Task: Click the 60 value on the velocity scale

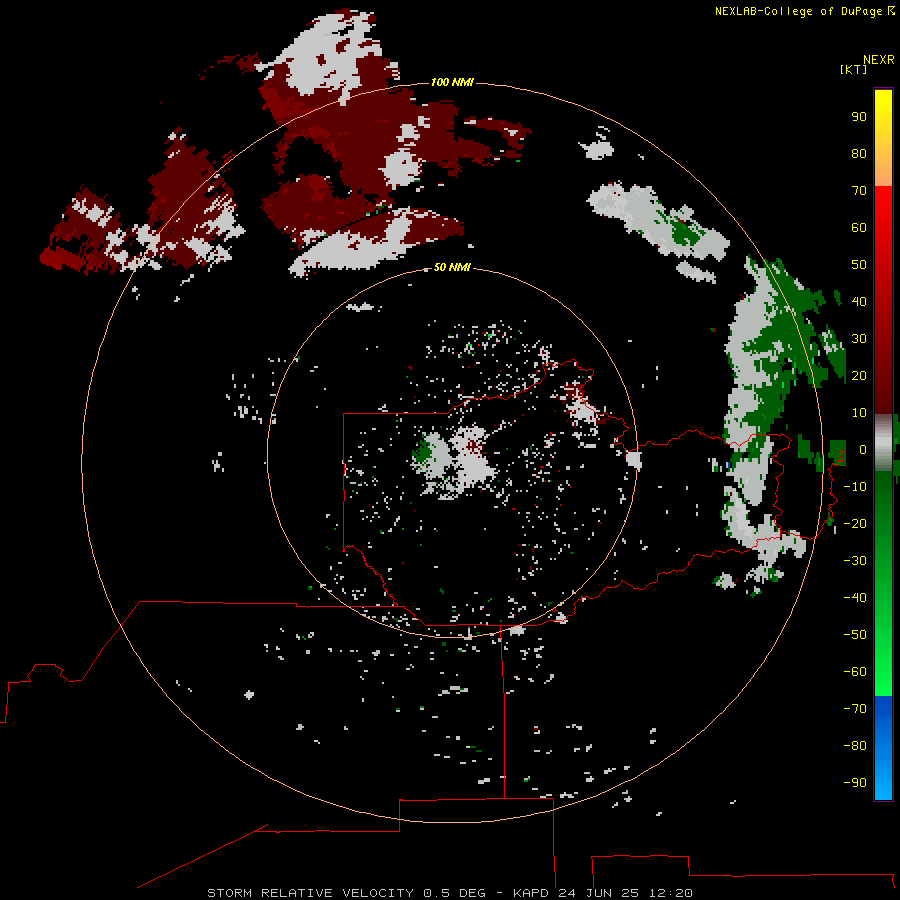Action: [859, 227]
